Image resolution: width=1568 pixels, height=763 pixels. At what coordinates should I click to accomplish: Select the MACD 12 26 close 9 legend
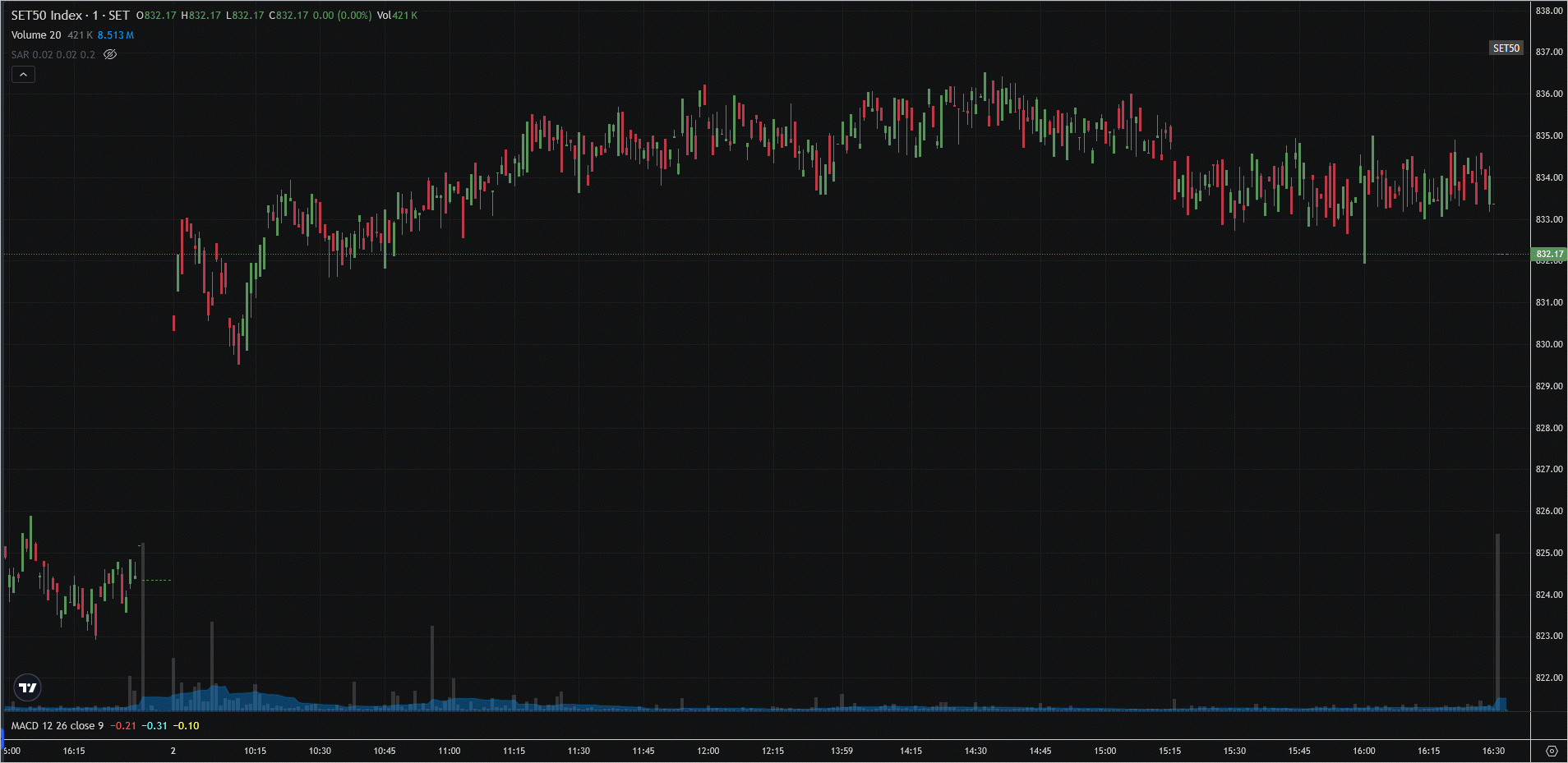click(x=58, y=726)
